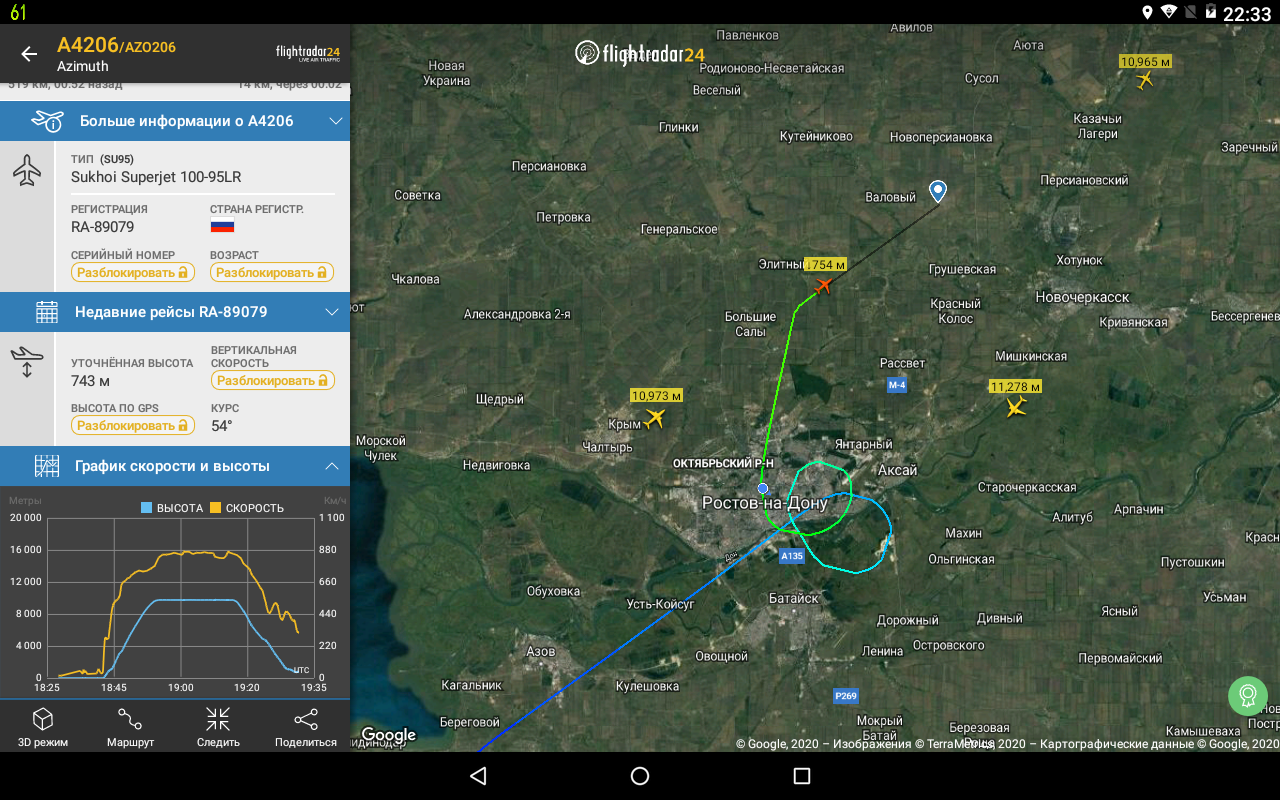Unlock the Серийный номер field
The image size is (1280, 800).
point(132,272)
